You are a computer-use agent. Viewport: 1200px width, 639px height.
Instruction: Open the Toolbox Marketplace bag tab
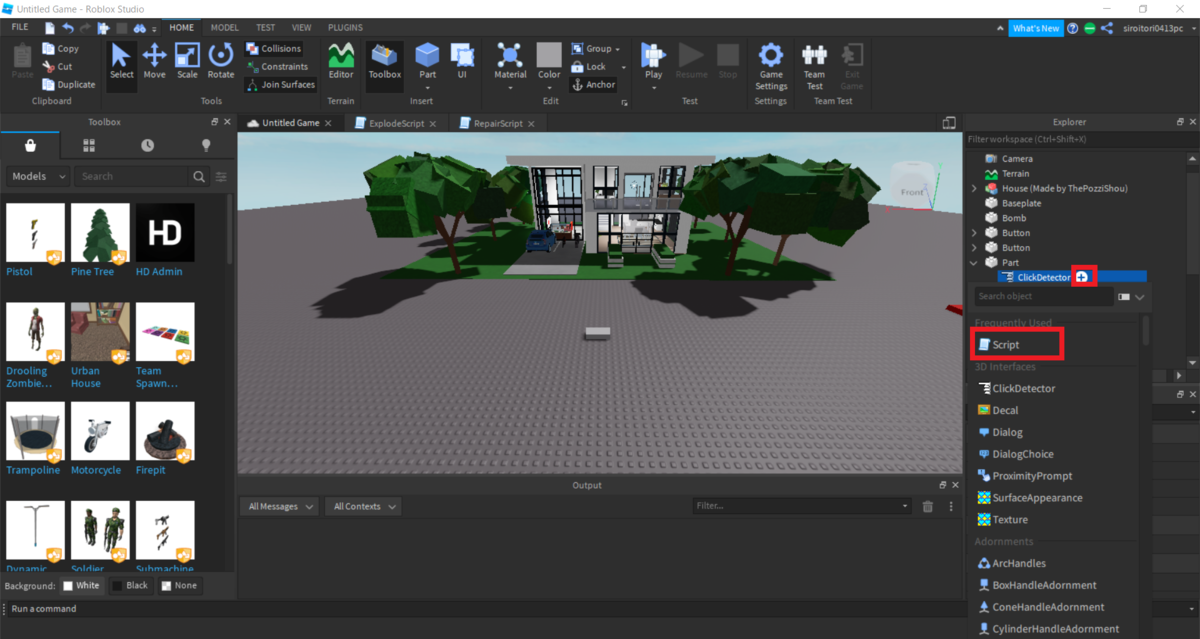pos(31,145)
